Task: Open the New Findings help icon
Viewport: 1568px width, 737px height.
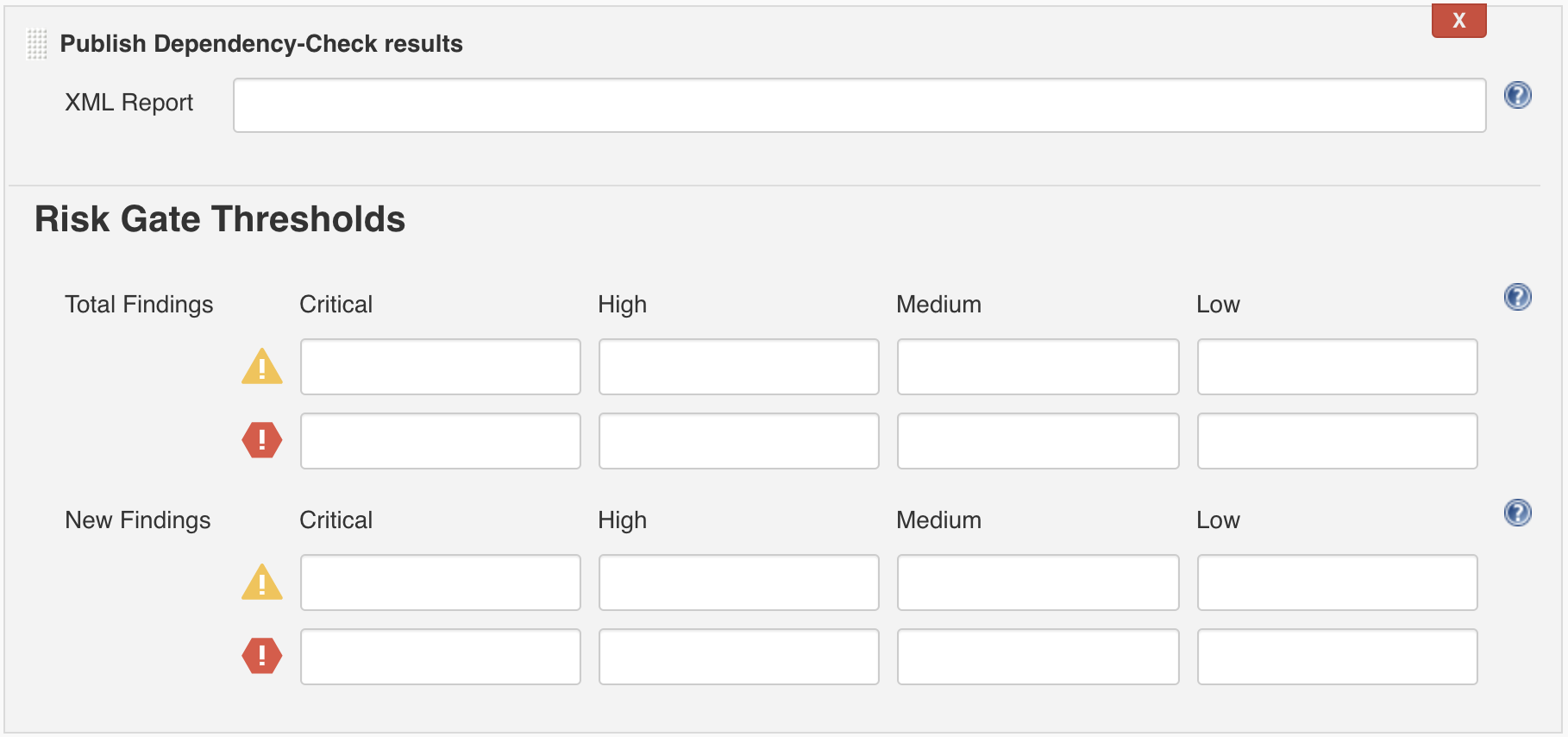Action: tap(1518, 513)
